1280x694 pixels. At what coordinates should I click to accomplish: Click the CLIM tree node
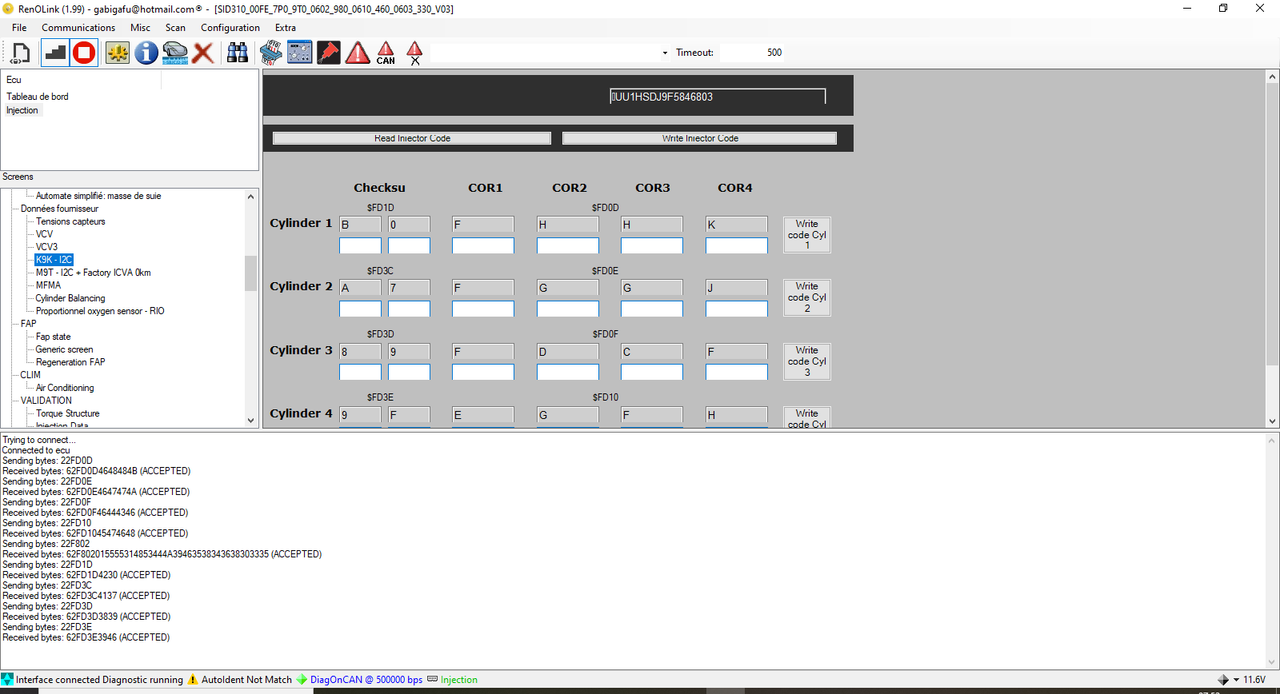point(31,375)
